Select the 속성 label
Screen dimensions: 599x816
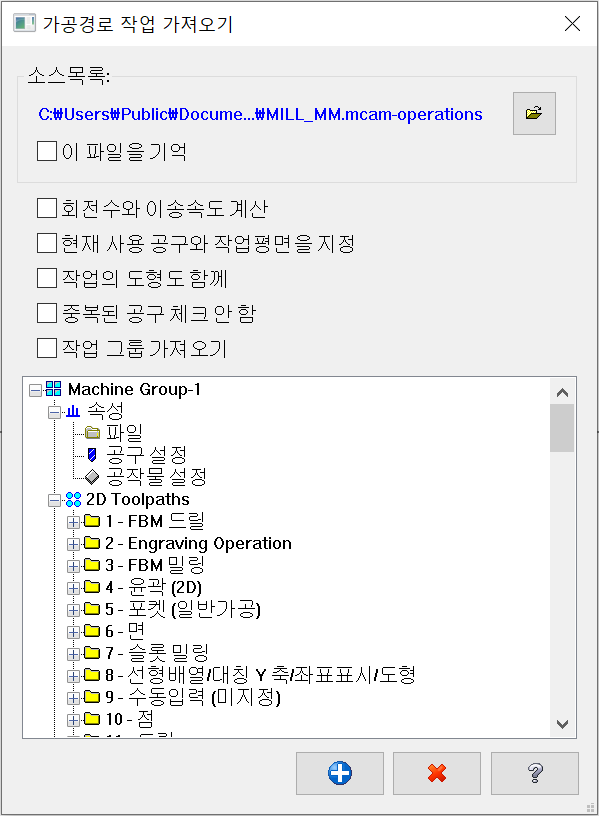click(105, 411)
